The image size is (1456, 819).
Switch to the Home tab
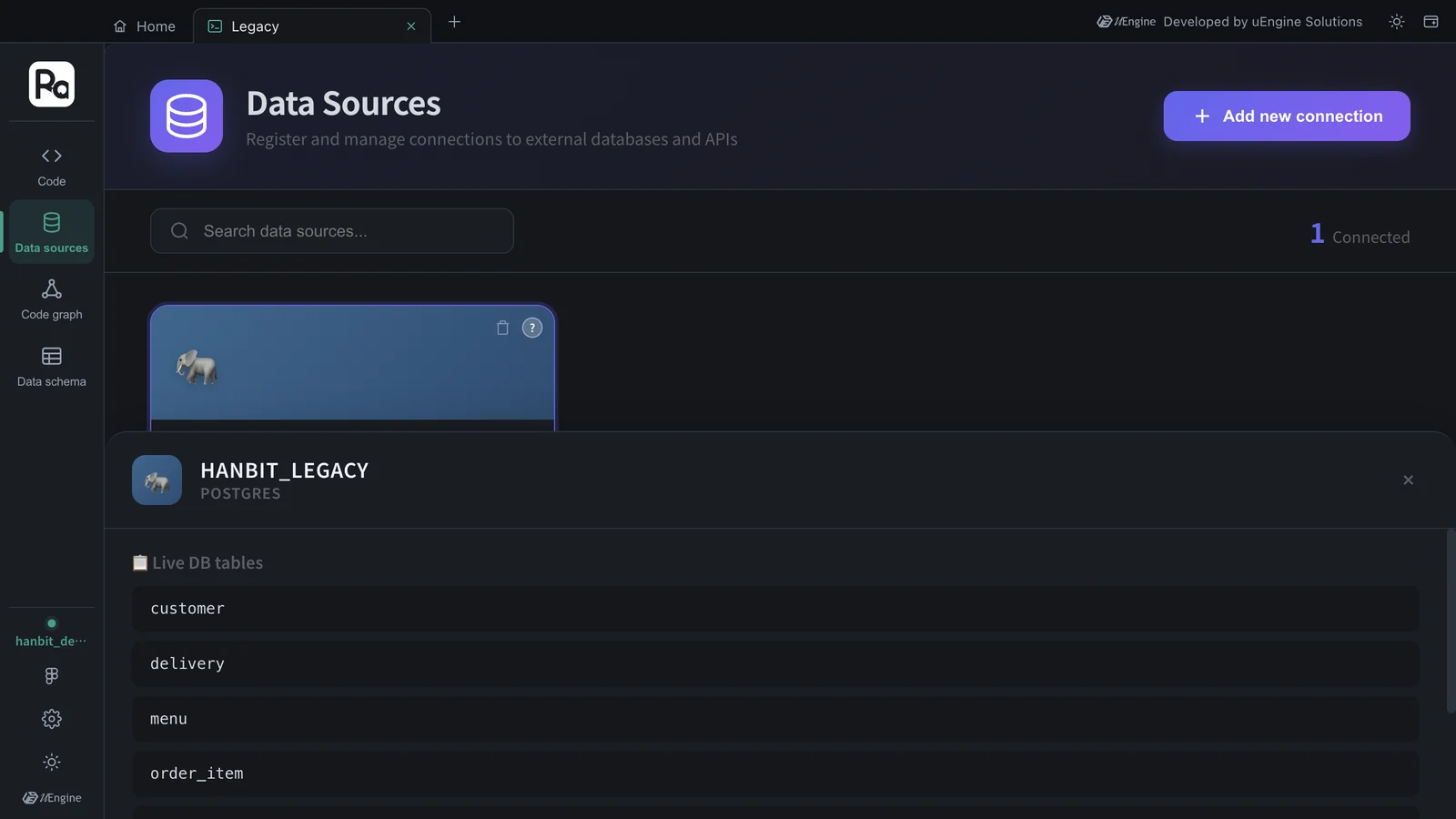coord(145,26)
